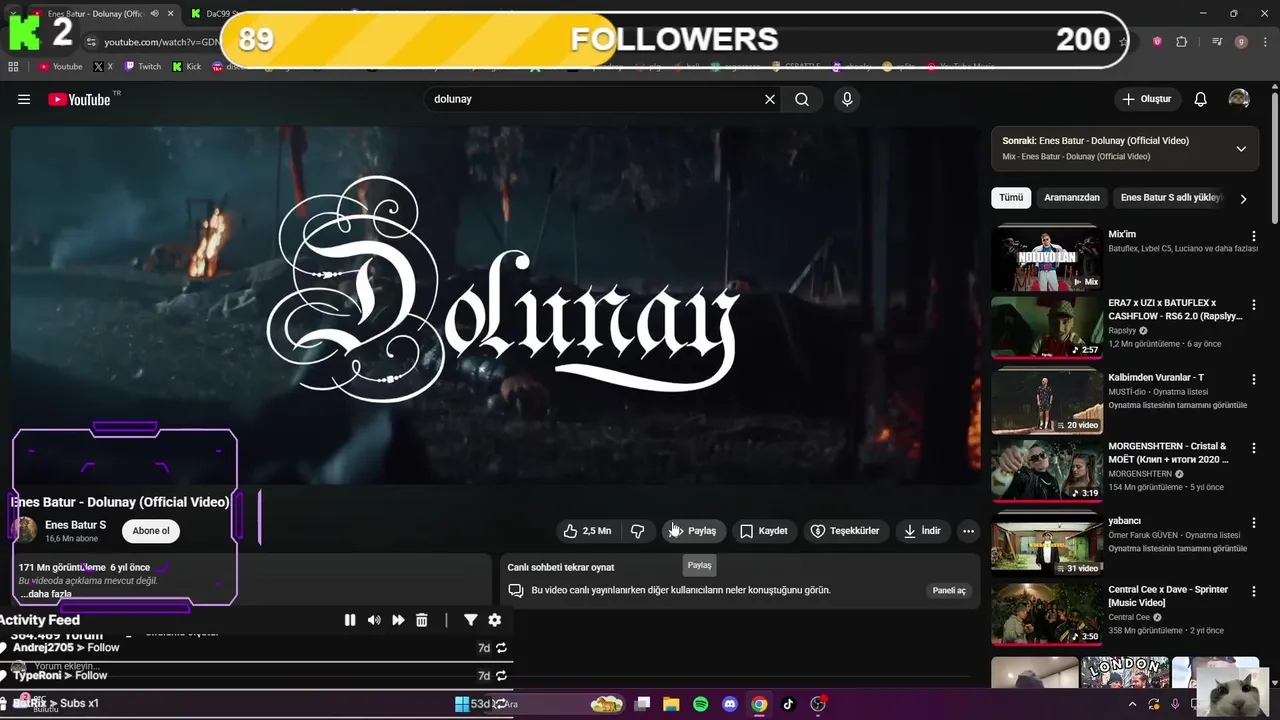This screenshot has height=720, width=1280.
Task: Skip alert in the Activity Feed
Action: (x=398, y=620)
